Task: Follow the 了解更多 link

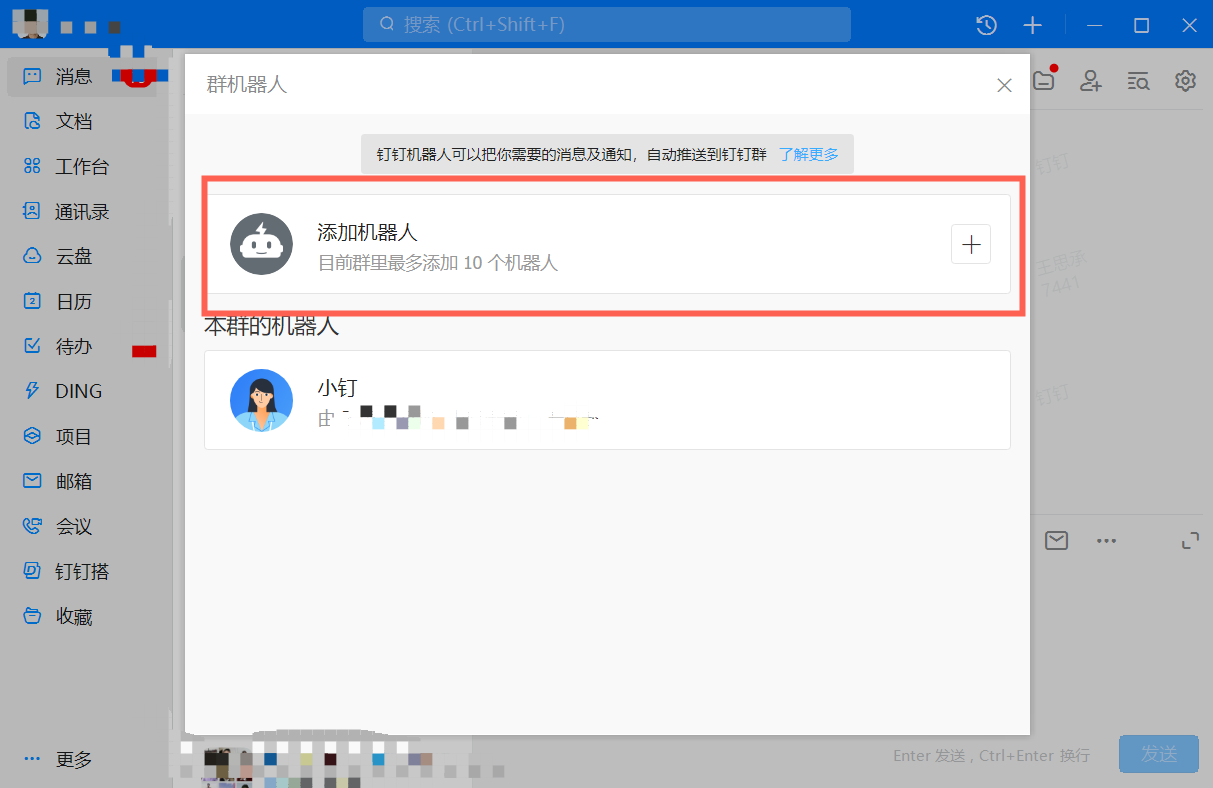Action: coord(809,155)
